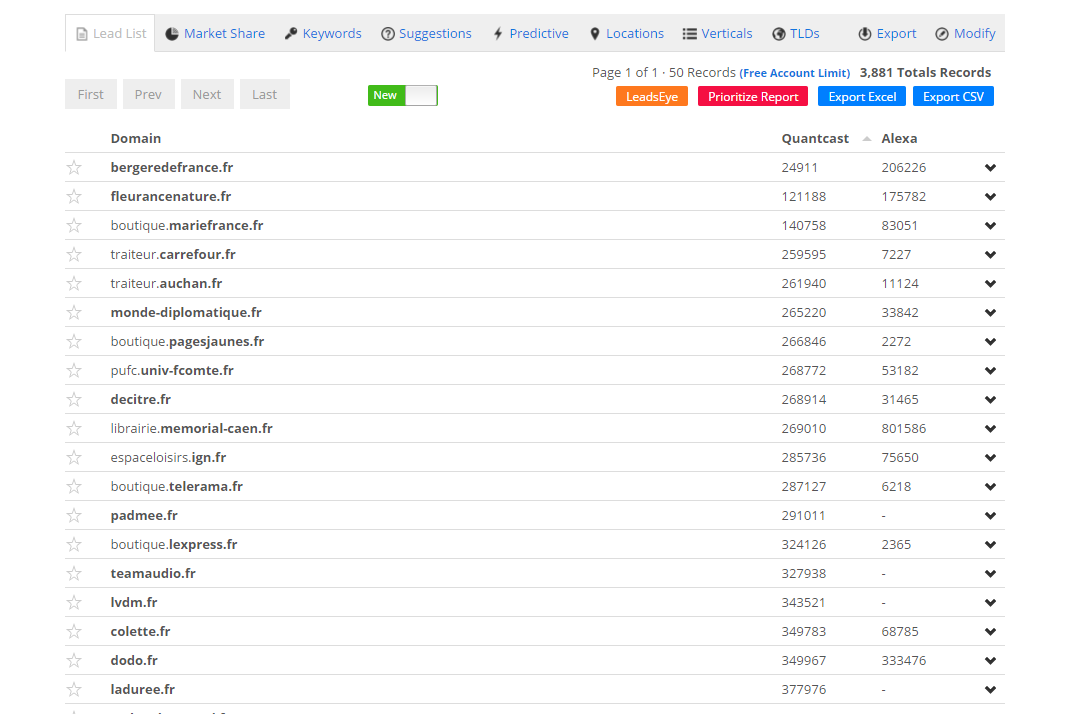Star the laduree.fr row
The image size is (1081, 714).
74,688
